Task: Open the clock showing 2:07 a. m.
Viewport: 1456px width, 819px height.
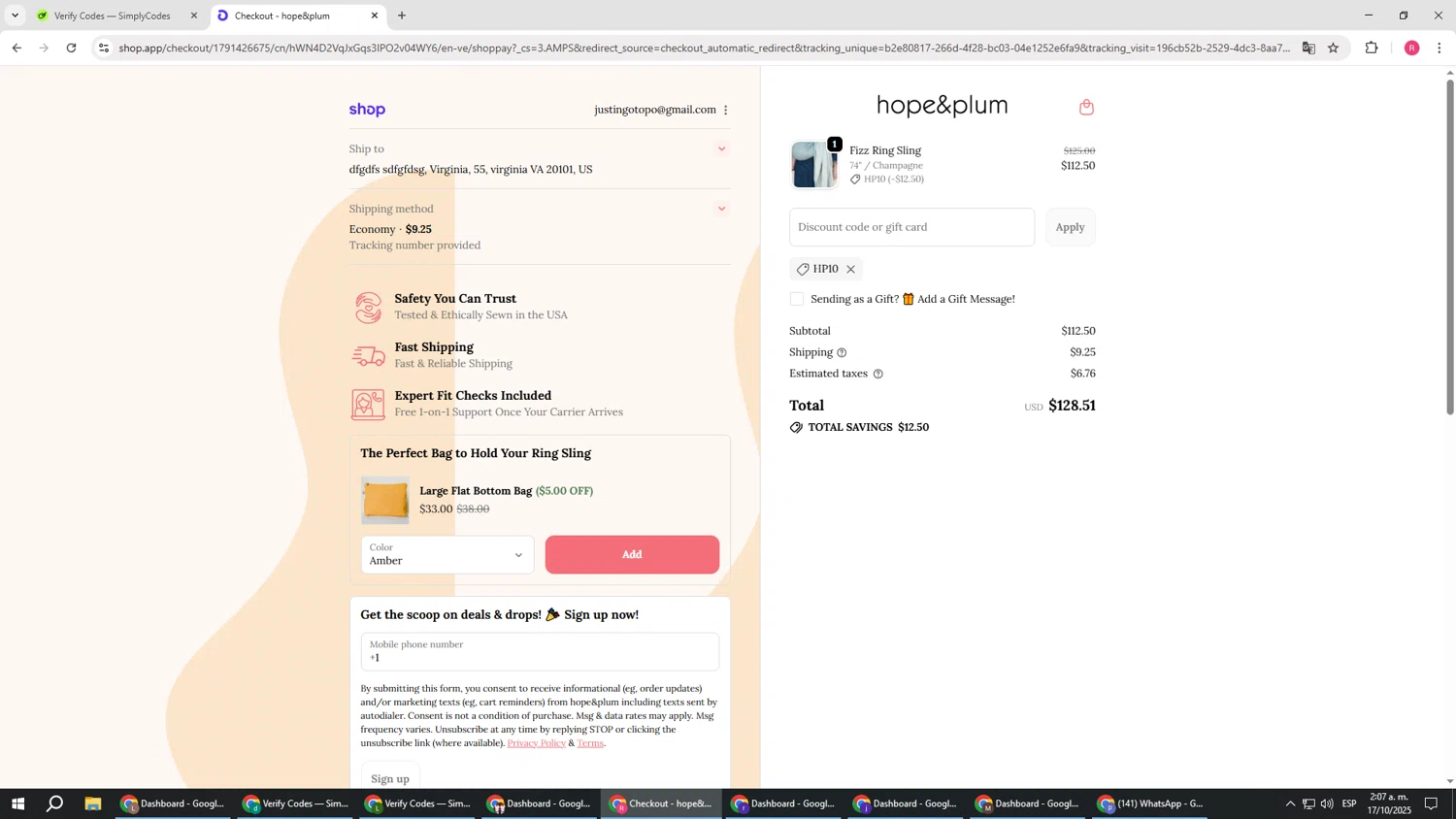Action: coord(1388,803)
